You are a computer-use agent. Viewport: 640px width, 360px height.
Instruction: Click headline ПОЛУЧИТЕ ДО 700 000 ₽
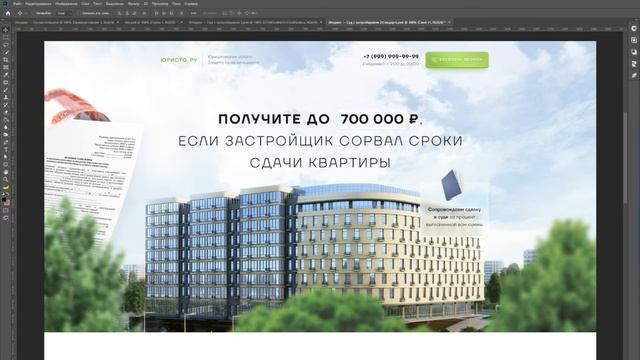[320, 119]
